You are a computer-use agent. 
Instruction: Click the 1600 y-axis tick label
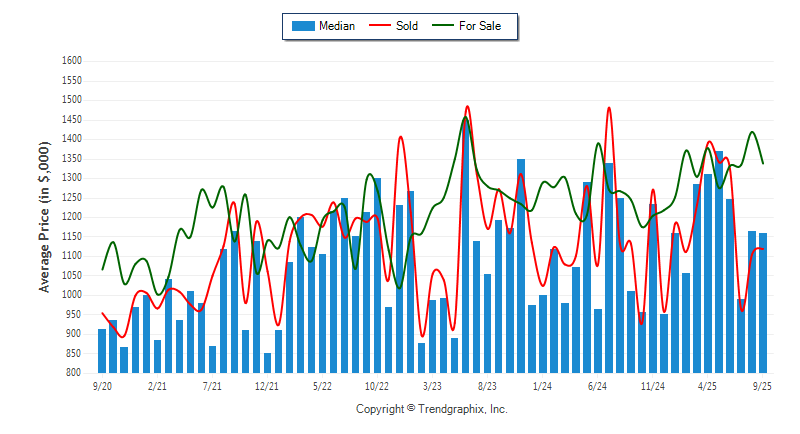pos(71,61)
